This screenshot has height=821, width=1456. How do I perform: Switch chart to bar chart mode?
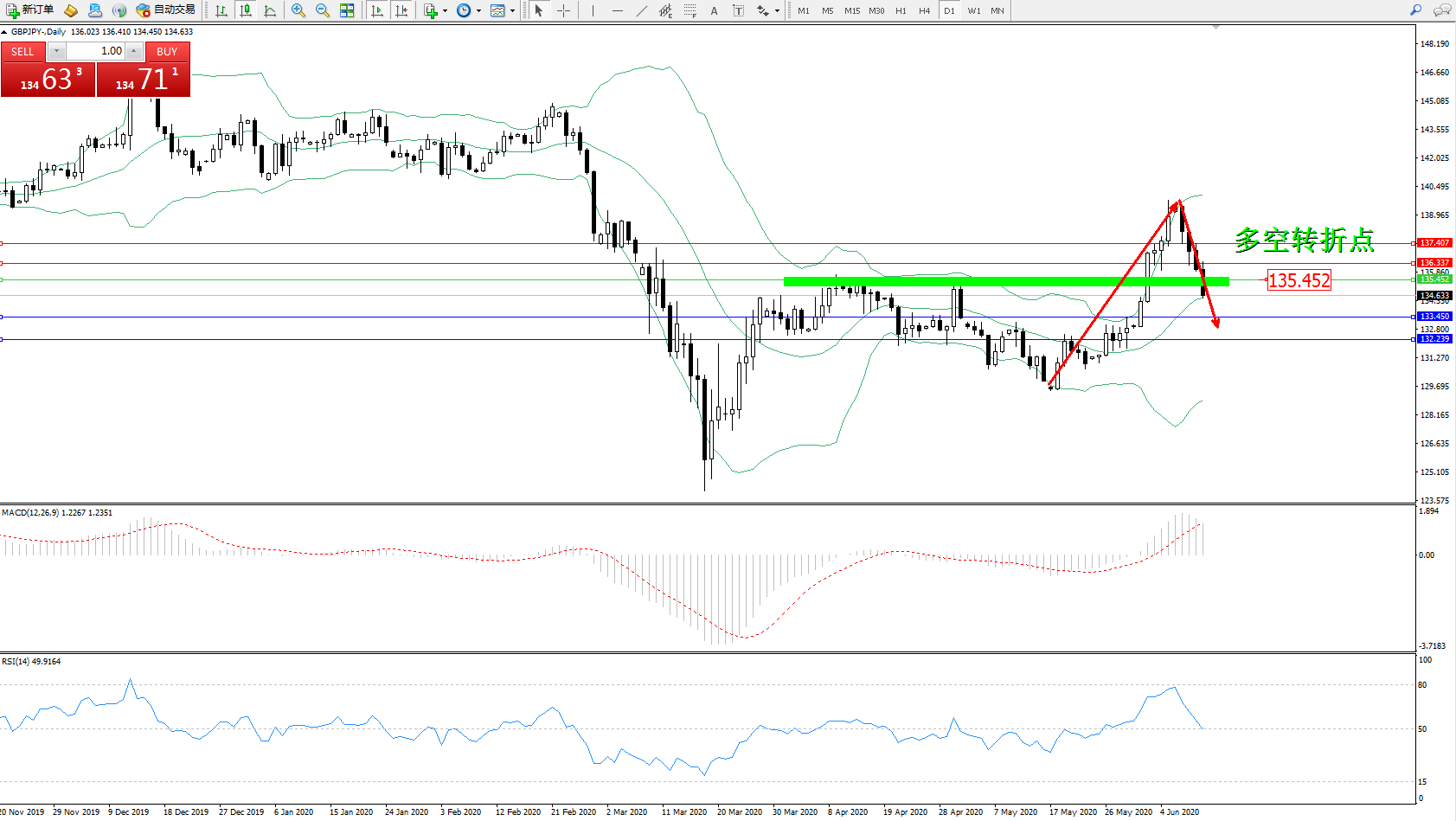pos(221,10)
